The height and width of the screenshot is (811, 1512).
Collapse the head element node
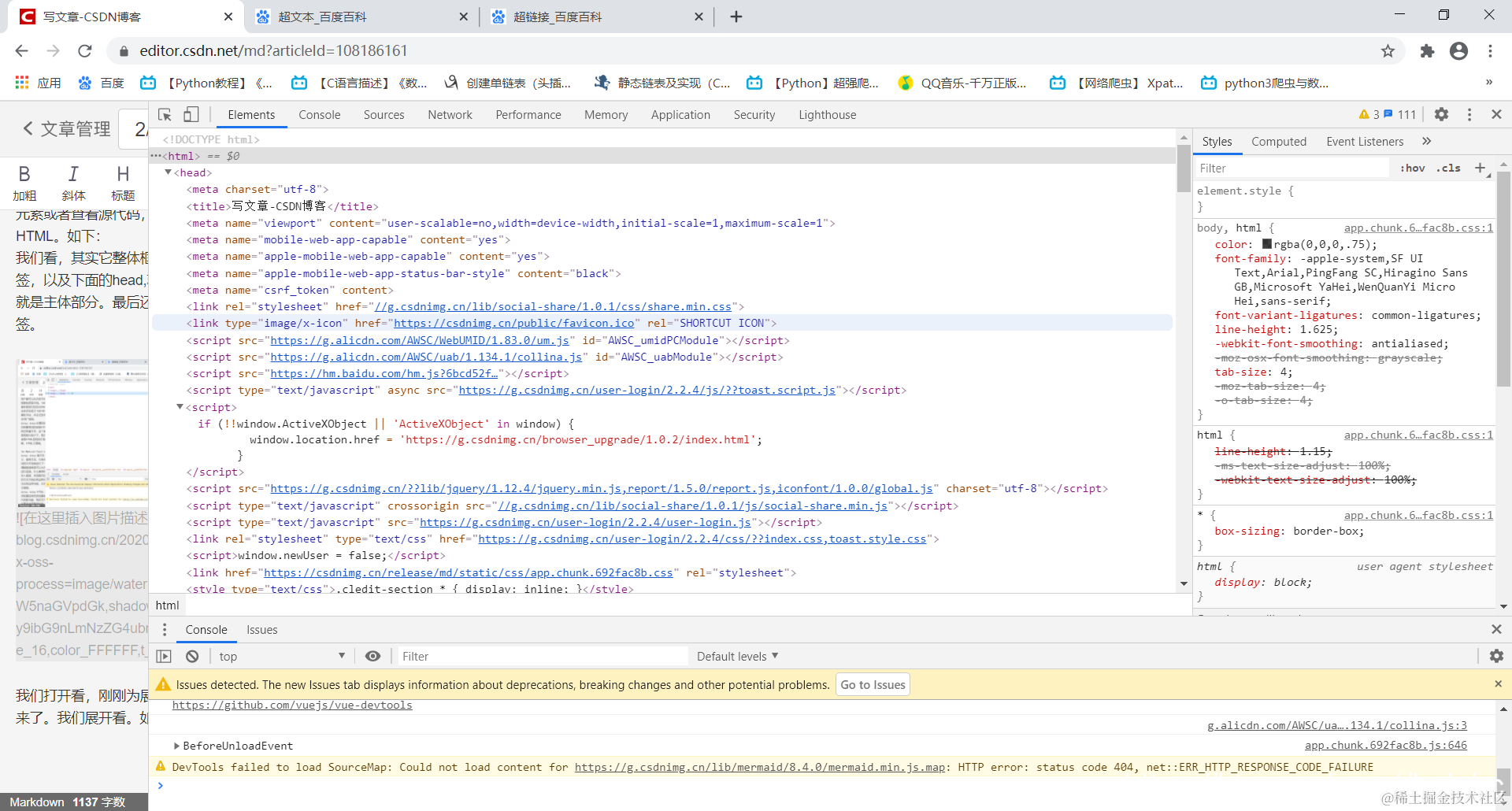(x=168, y=172)
